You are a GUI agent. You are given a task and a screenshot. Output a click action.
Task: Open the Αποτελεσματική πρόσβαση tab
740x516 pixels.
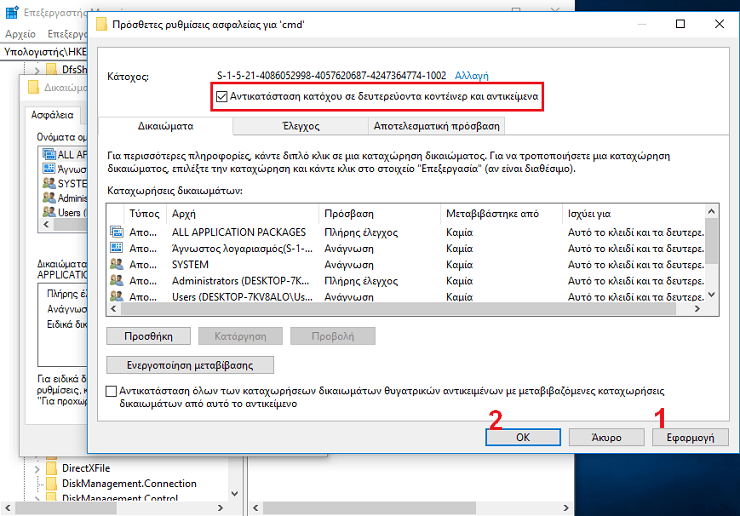pyautogui.click(x=434, y=126)
